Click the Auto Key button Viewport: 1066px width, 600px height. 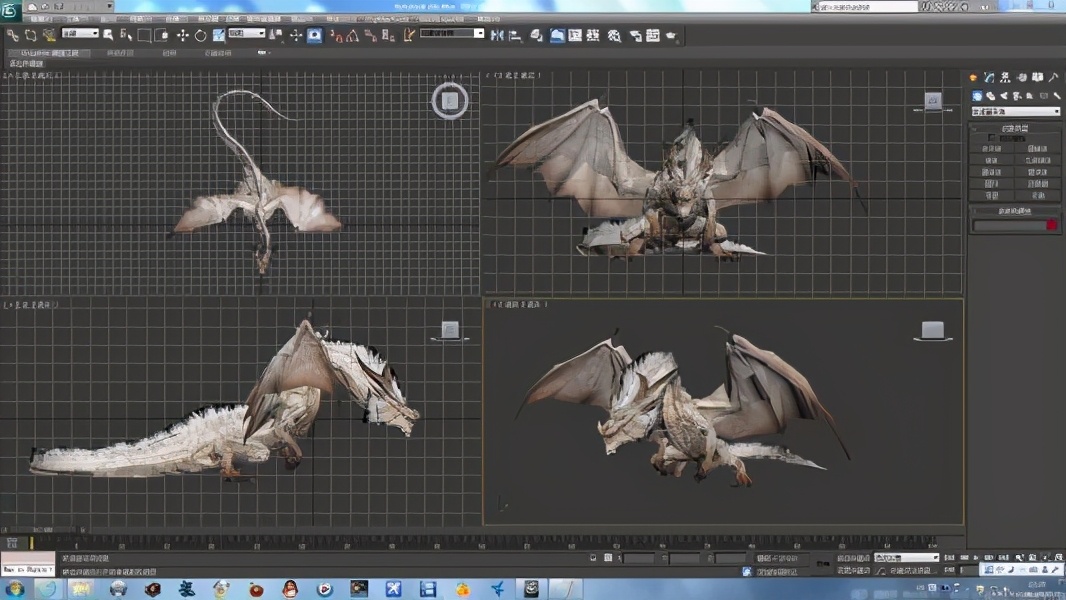pos(853,558)
